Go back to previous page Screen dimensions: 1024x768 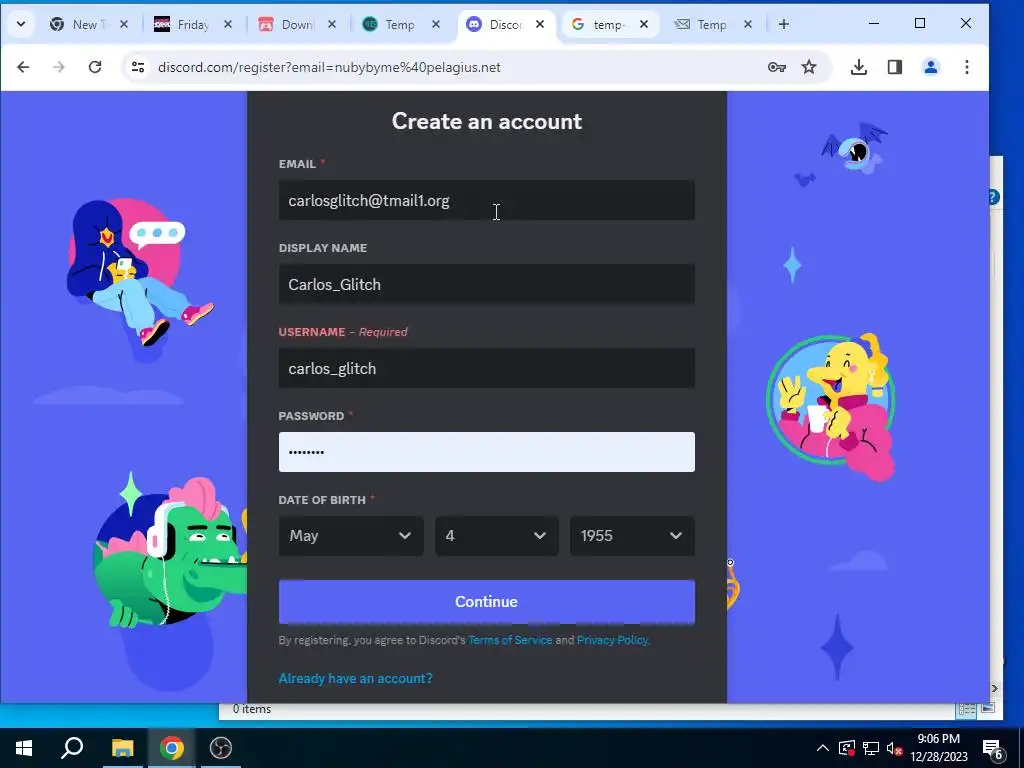click(24, 67)
